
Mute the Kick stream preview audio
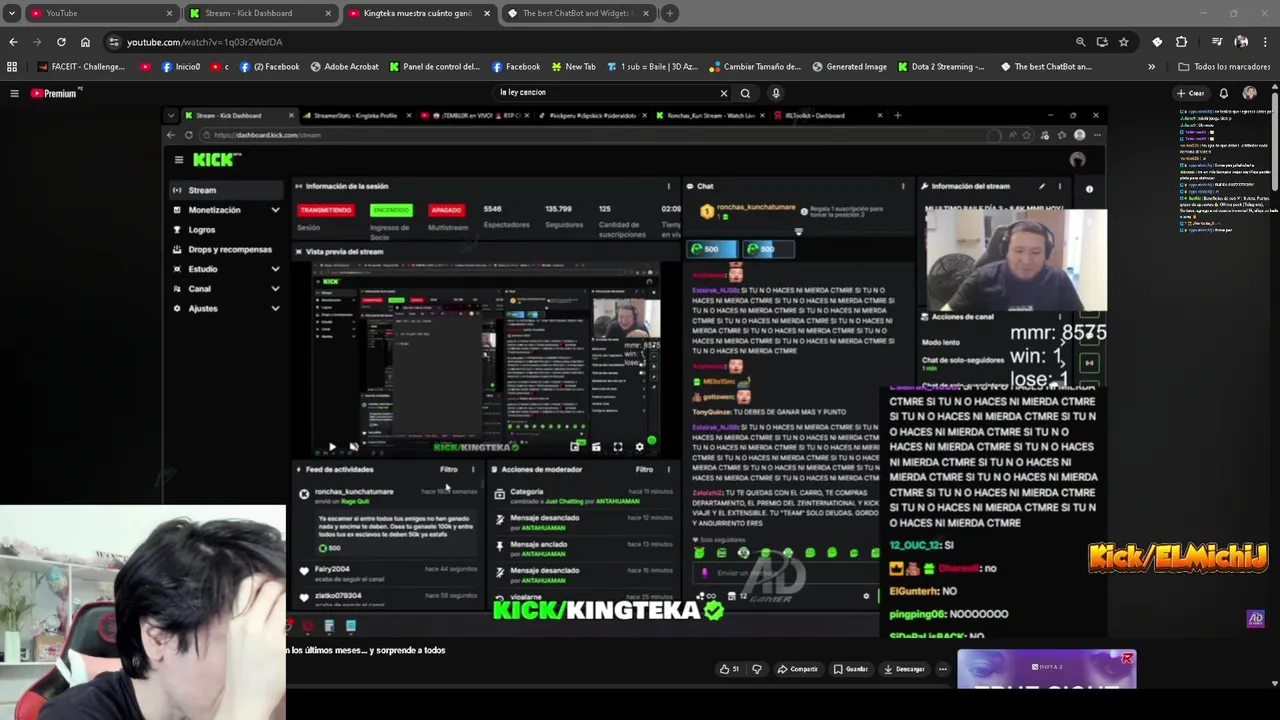(x=353, y=447)
